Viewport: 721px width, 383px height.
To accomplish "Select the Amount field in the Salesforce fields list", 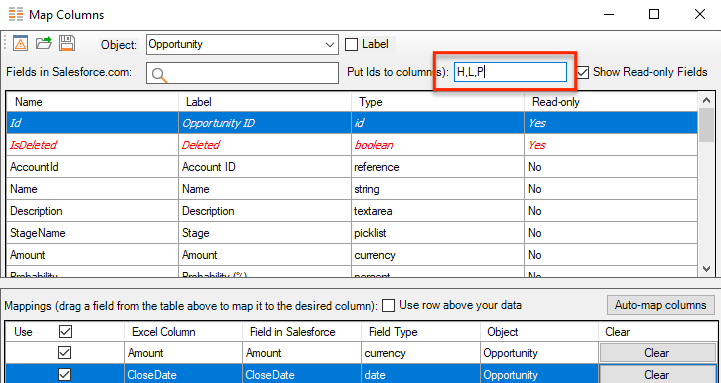I will tap(352, 255).
